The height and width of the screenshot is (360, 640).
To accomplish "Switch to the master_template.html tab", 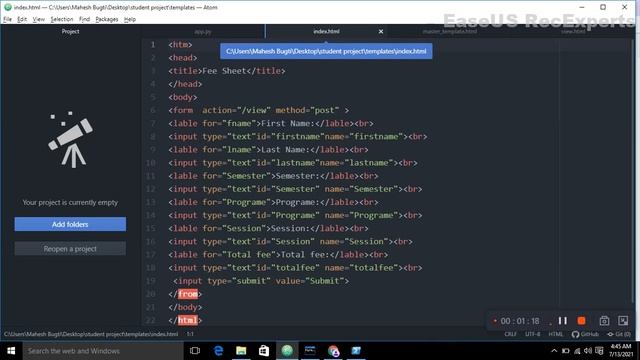I will (449, 31).
